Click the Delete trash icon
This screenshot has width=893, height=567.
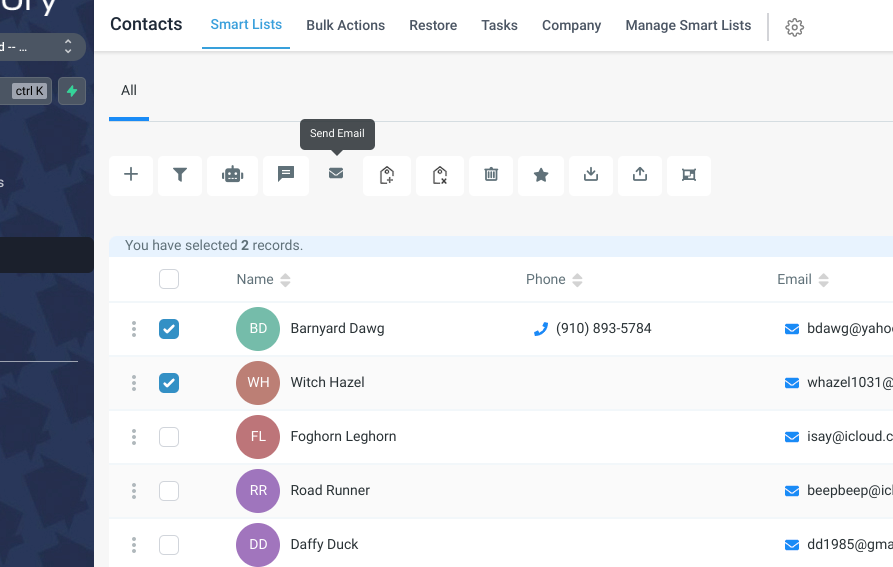[491, 174]
